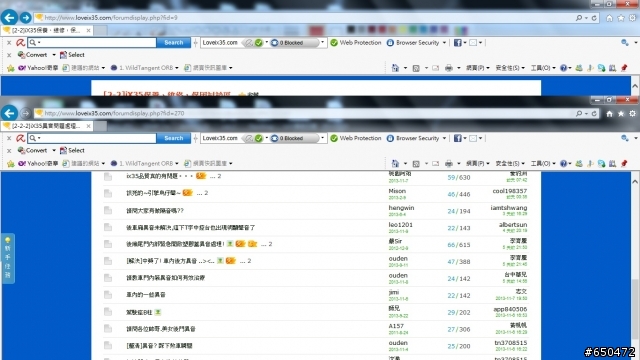Toggle Browser Security in the front window toolbar
The image size is (640, 360).
coord(412,138)
